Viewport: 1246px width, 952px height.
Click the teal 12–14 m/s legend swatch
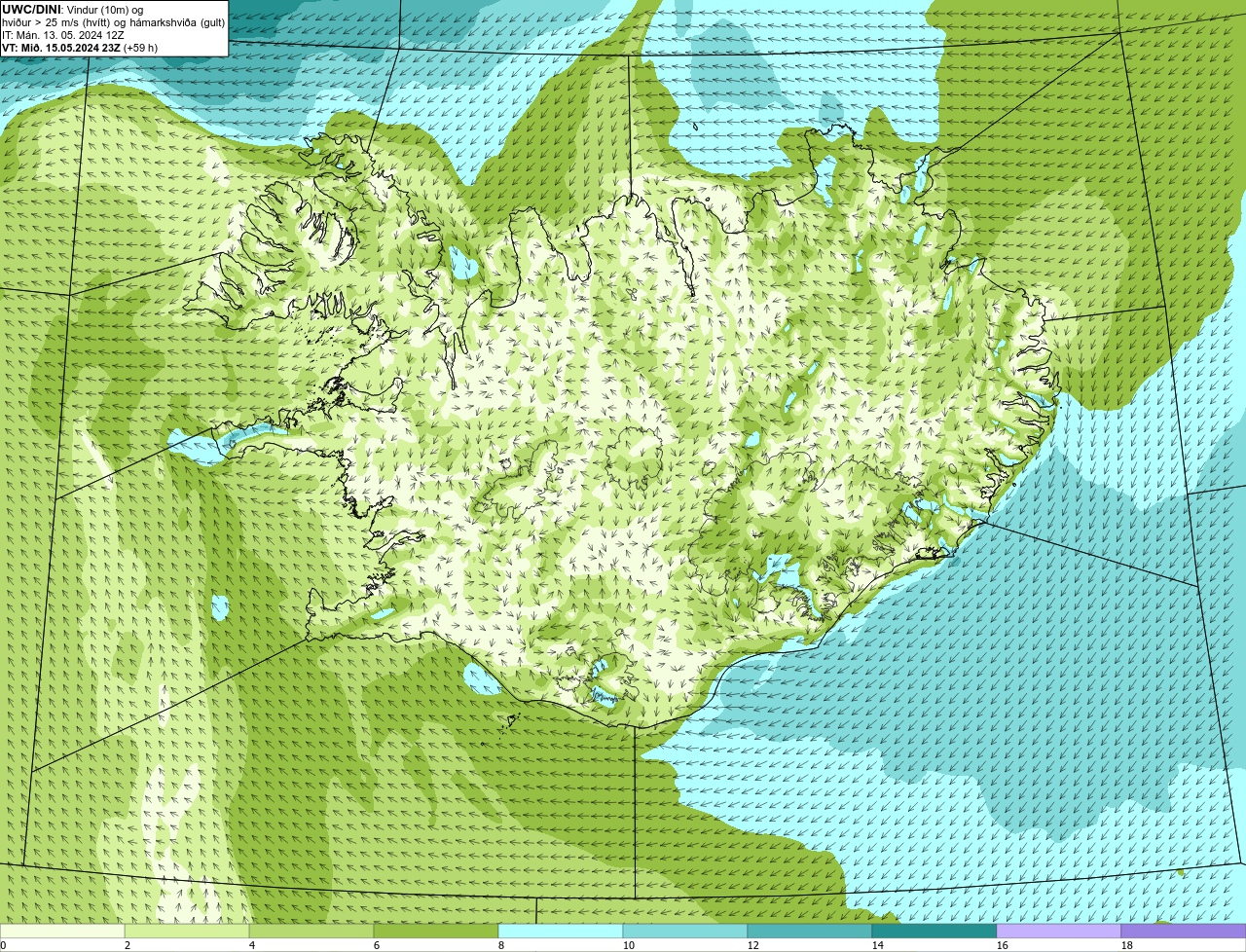pyautogui.click(x=810, y=932)
